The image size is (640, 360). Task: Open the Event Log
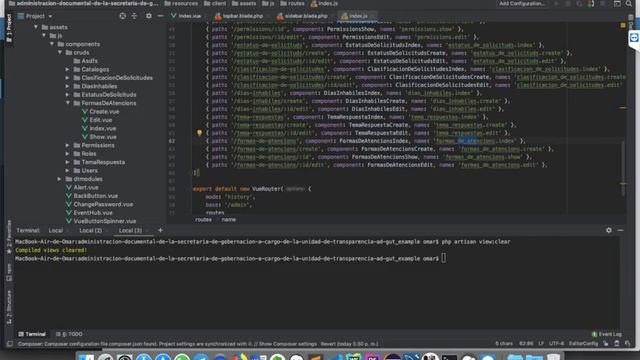click(x=607, y=334)
